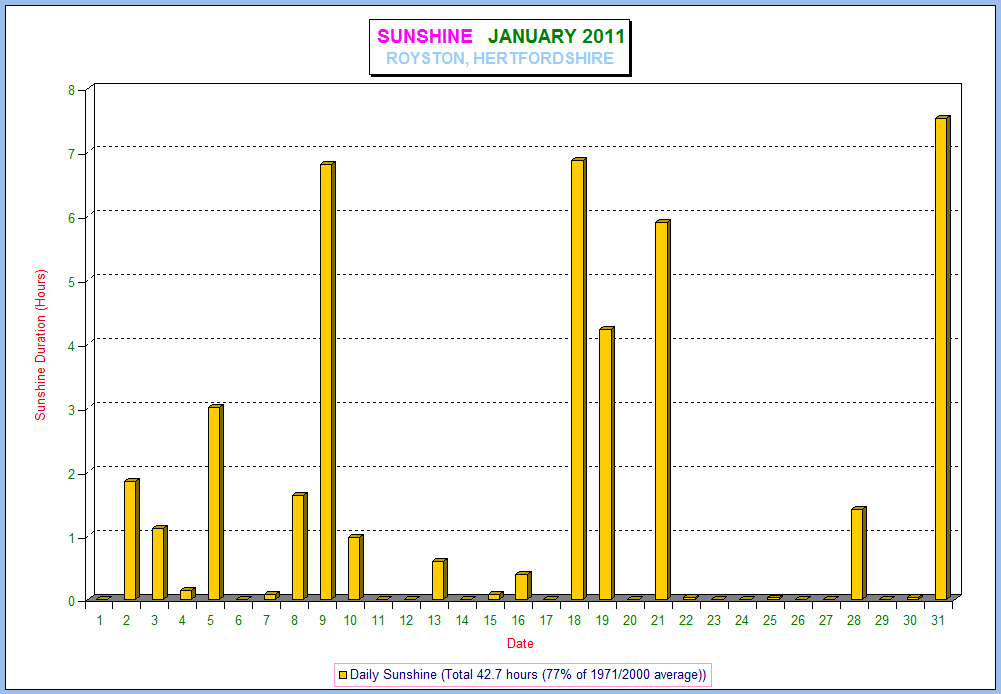Click the legend text 'Daily Sunshine (Total 42.7 hours'
This screenshot has height=694, width=1001.
pos(444,675)
